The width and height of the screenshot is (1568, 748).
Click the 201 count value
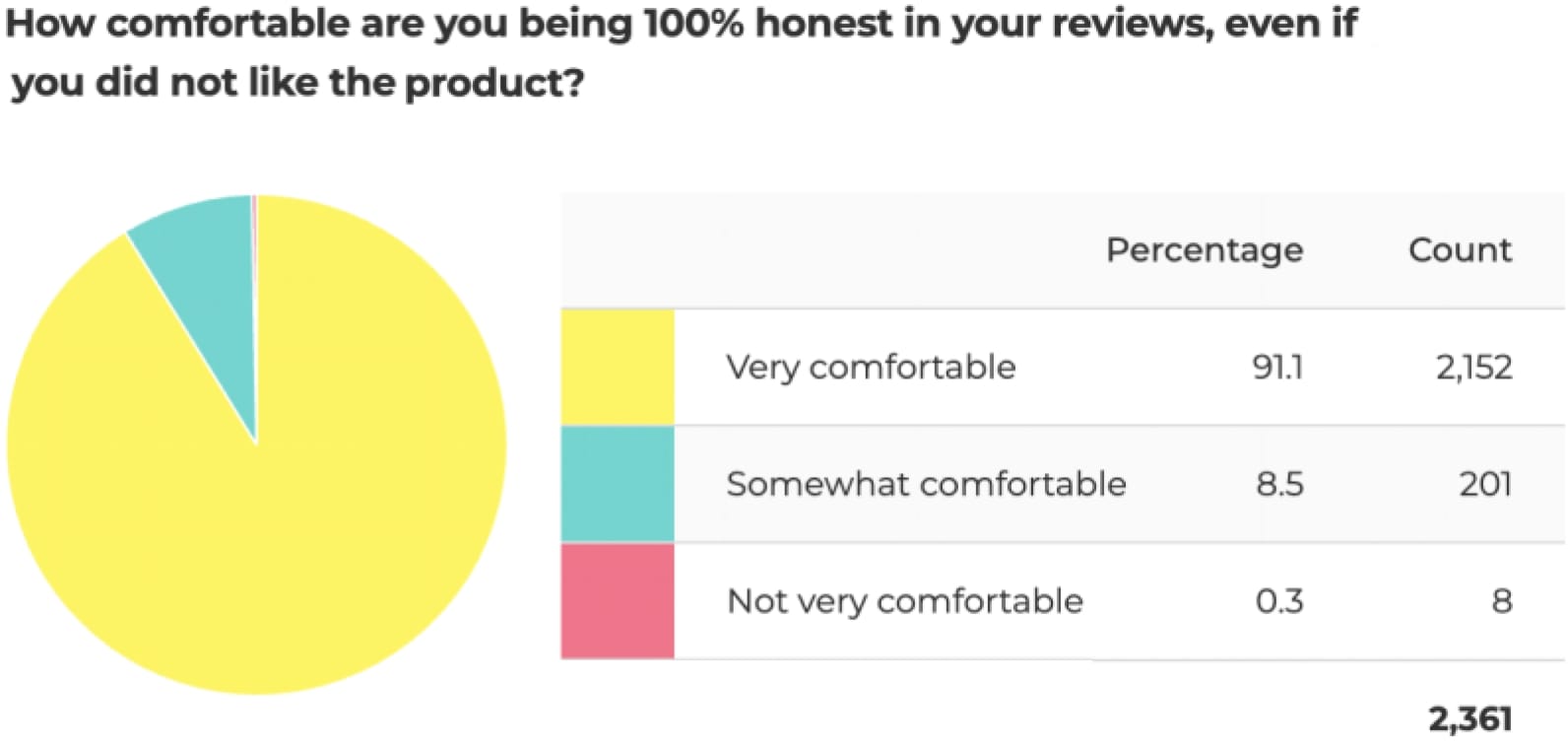[x=1485, y=484]
